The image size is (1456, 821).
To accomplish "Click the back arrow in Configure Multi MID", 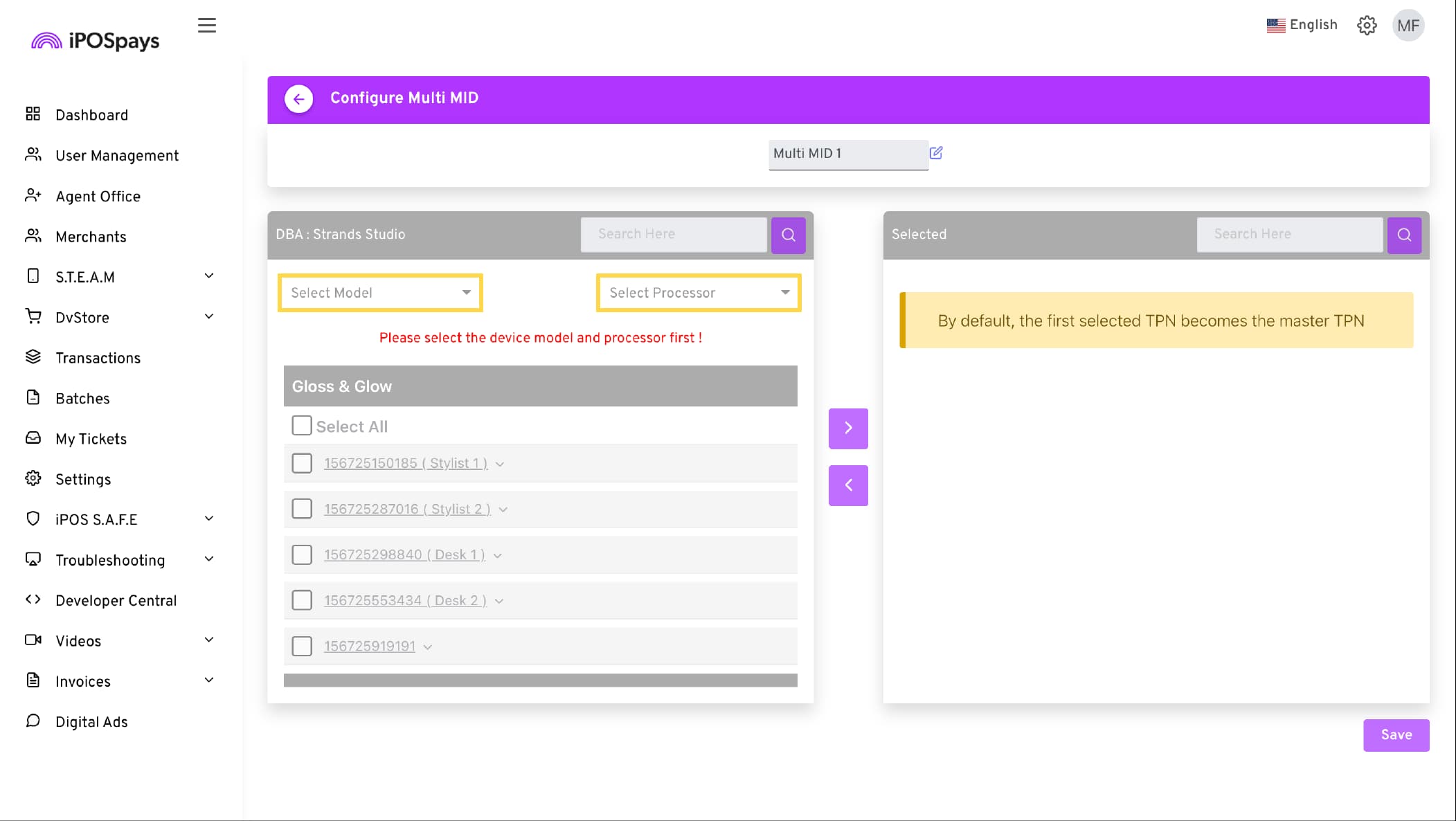I will 298,99.
